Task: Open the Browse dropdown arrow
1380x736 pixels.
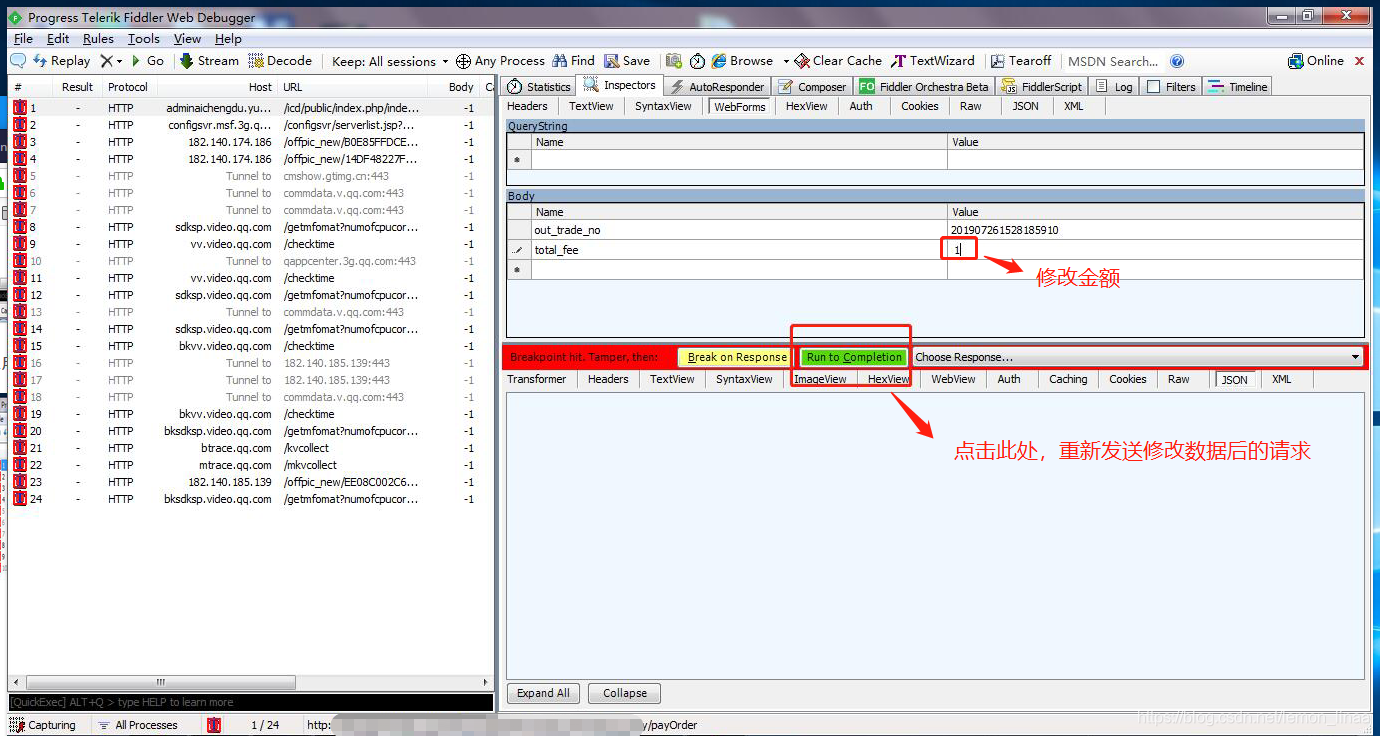Action: pyautogui.click(x=786, y=61)
